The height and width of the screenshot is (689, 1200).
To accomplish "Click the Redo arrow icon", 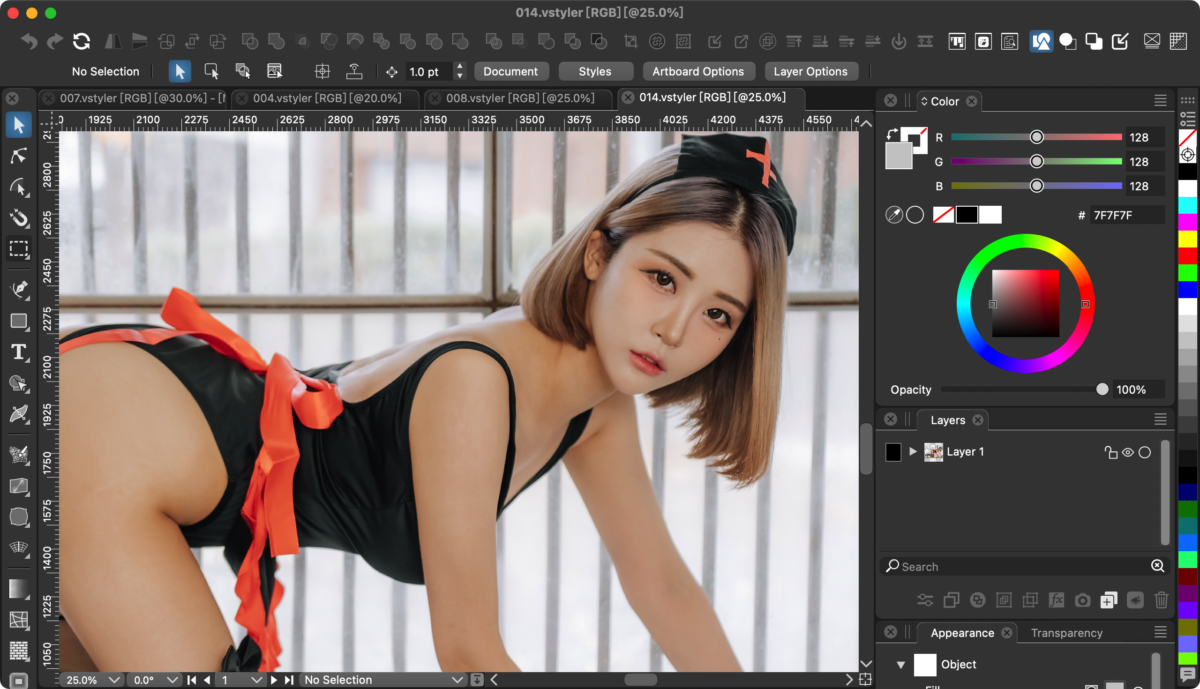I will [x=55, y=41].
